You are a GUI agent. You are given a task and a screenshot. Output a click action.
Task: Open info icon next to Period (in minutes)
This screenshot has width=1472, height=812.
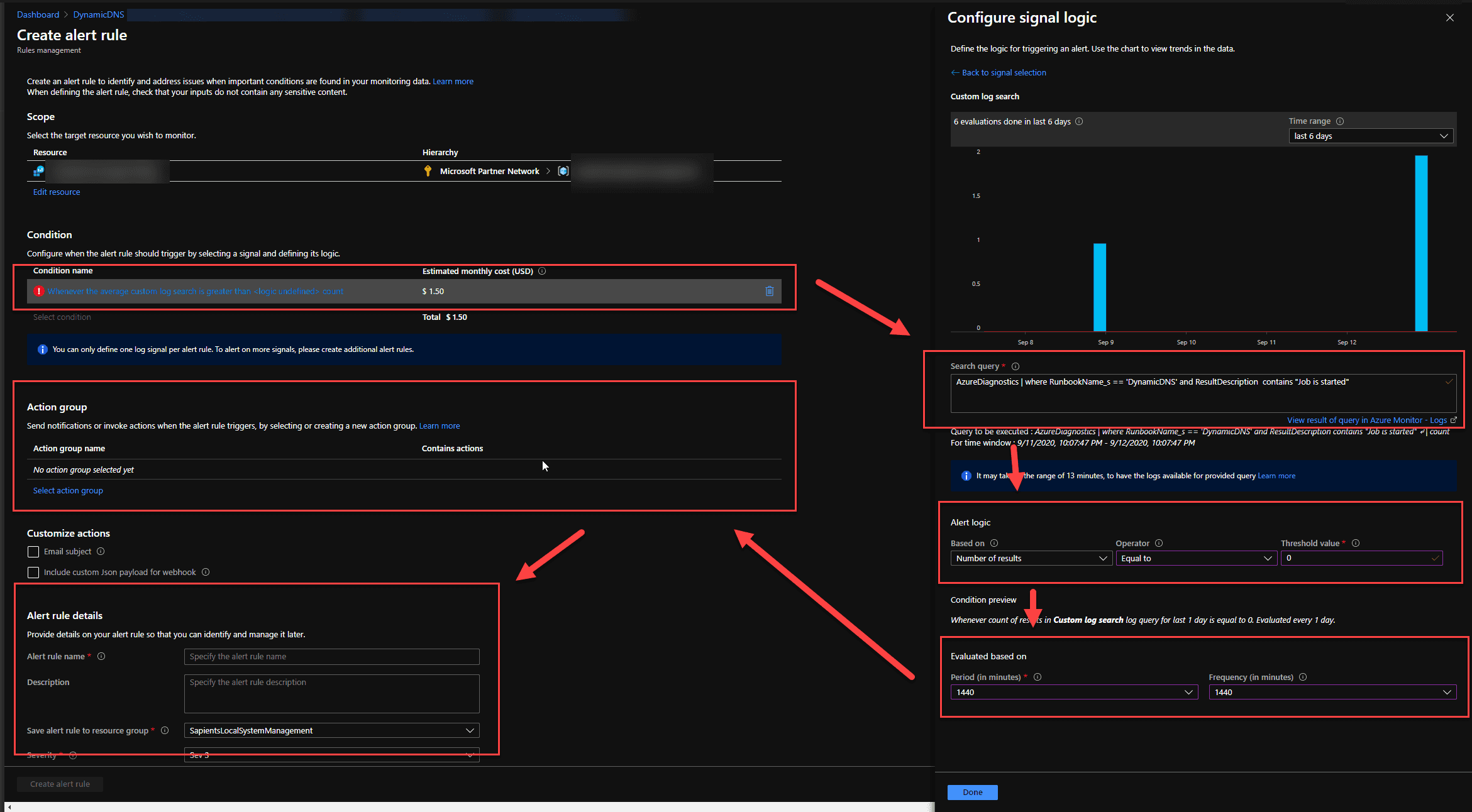(1038, 677)
